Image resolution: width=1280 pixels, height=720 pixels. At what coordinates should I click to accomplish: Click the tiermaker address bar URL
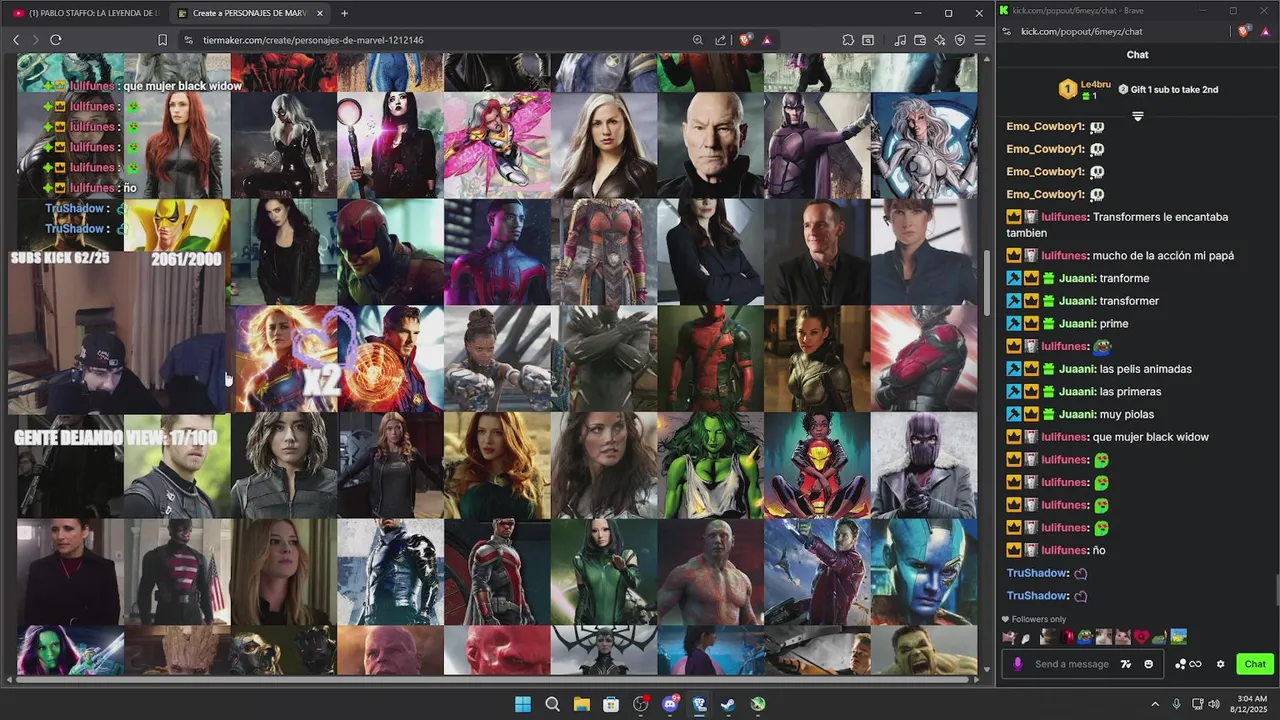point(313,40)
